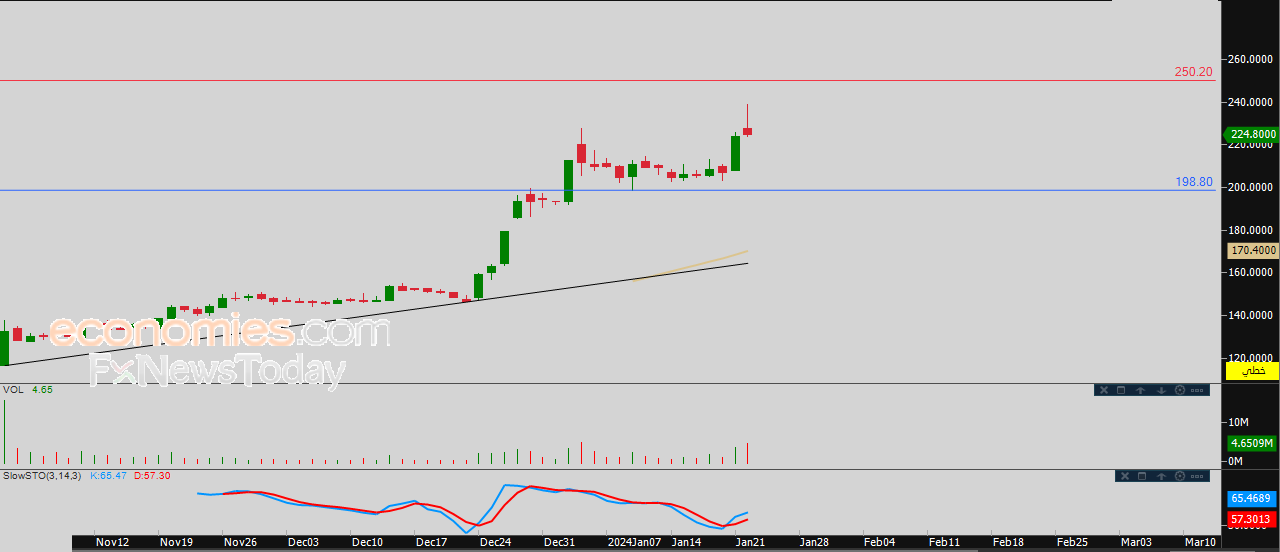
Task: Click the yellow خطي scale label
Action: pos(1251,370)
